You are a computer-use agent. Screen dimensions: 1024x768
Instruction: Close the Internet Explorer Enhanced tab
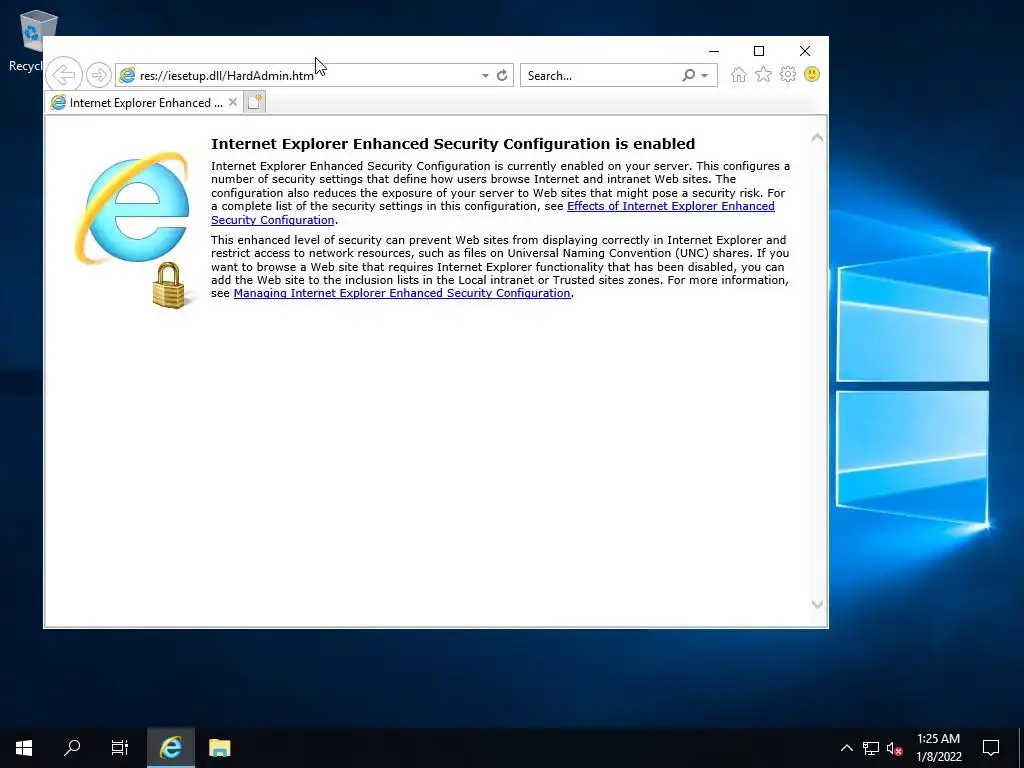click(x=232, y=103)
